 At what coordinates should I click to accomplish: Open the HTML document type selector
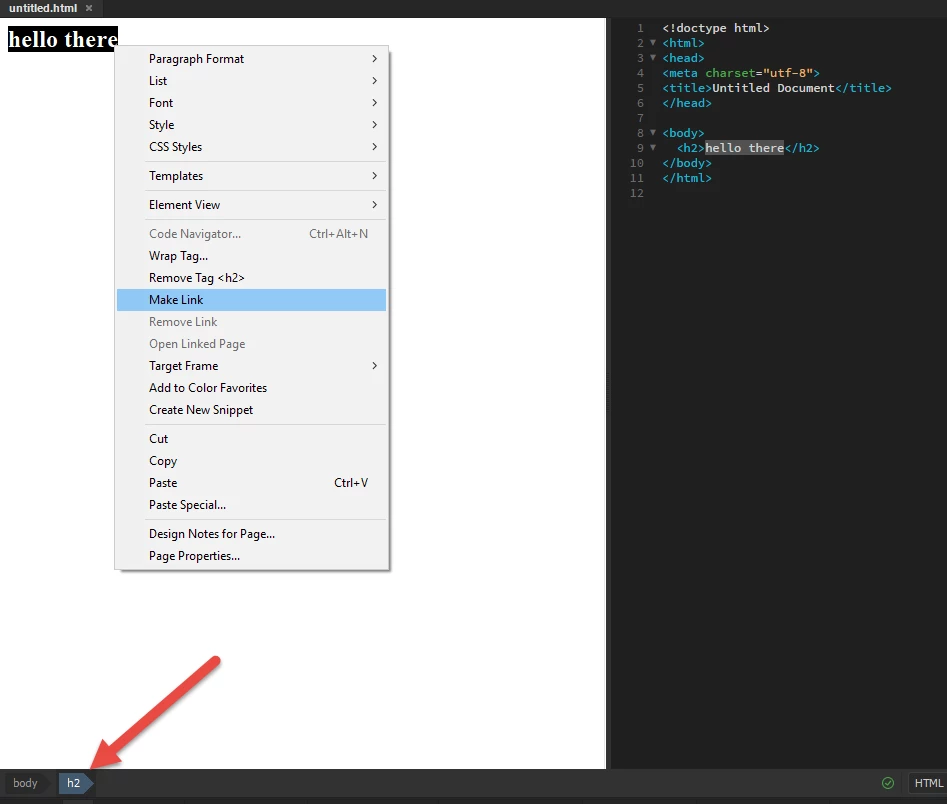click(x=928, y=783)
